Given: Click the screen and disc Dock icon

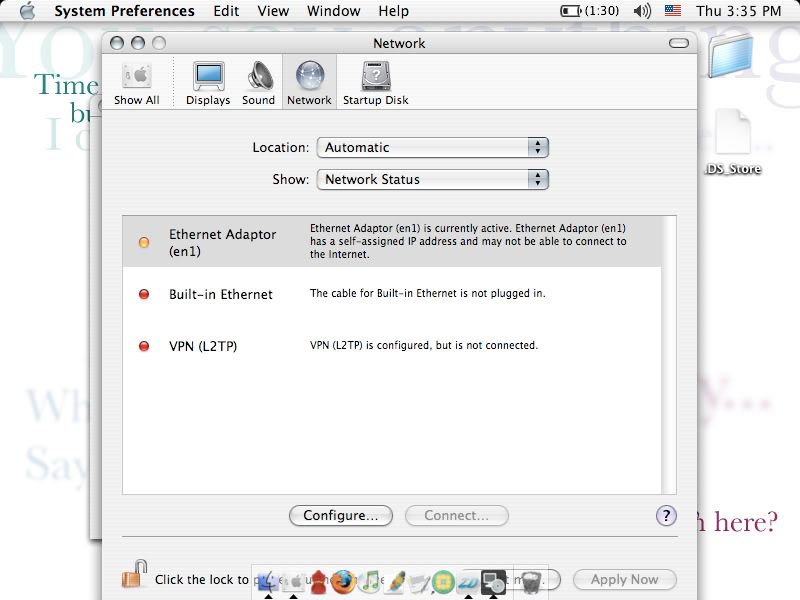Looking at the screenshot, I should (493, 581).
